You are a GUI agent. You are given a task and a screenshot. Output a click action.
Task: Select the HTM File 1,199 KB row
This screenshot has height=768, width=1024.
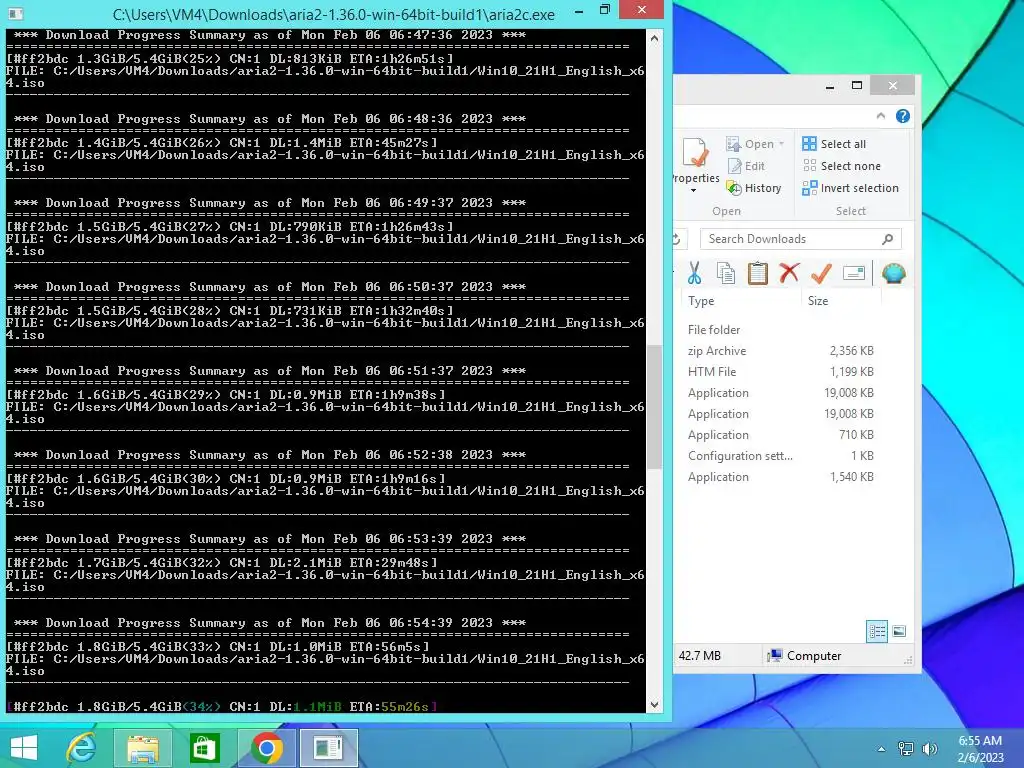(780, 372)
